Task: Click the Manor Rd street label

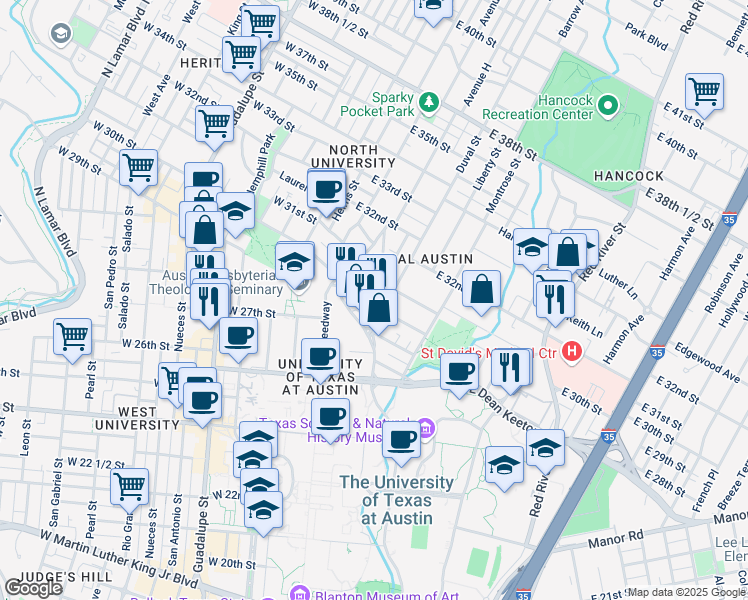Action: [615, 540]
